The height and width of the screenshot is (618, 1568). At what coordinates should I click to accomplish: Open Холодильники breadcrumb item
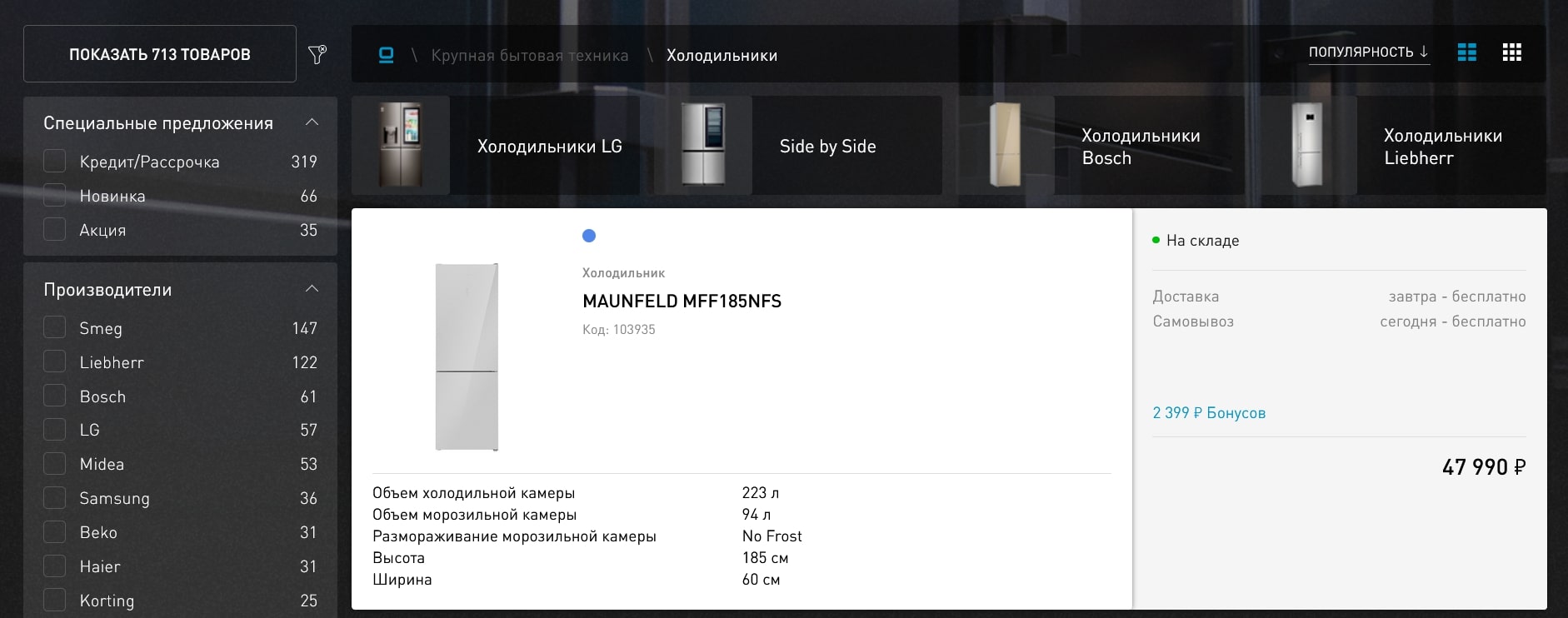722,56
